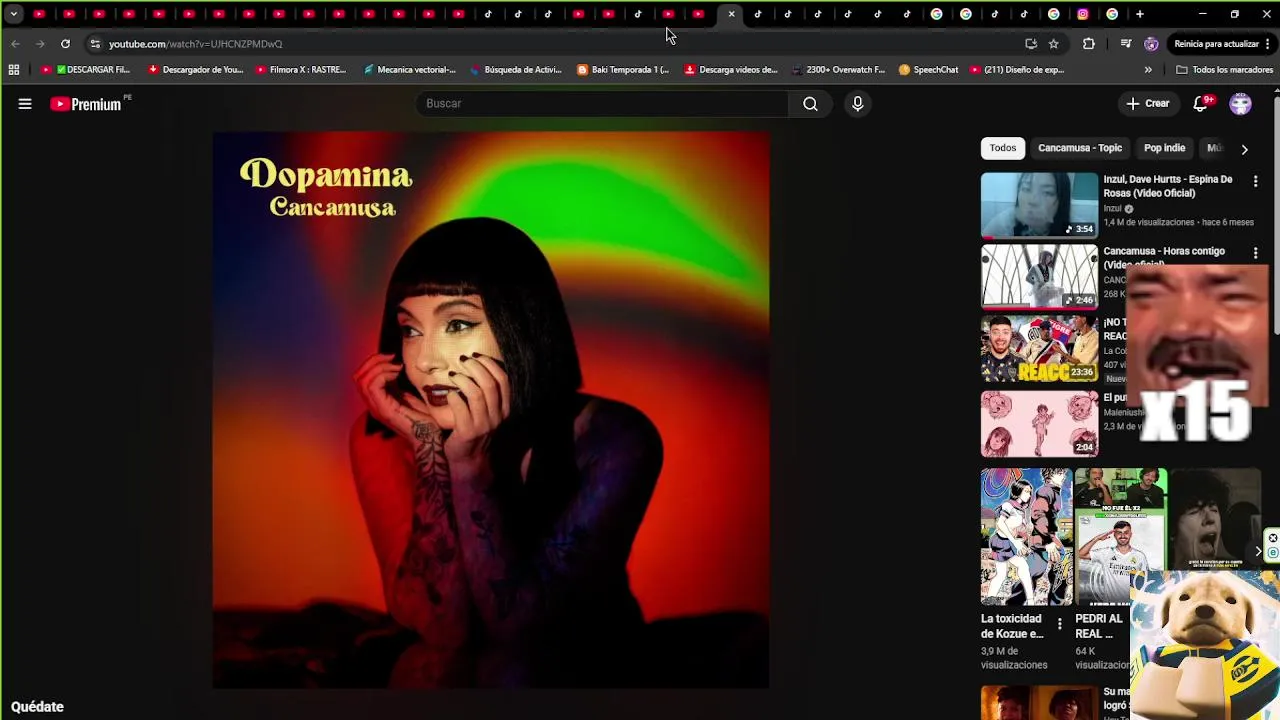Open Descargador de You... bookmark
The width and height of the screenshot is (1280, 720).
[196, 70]
